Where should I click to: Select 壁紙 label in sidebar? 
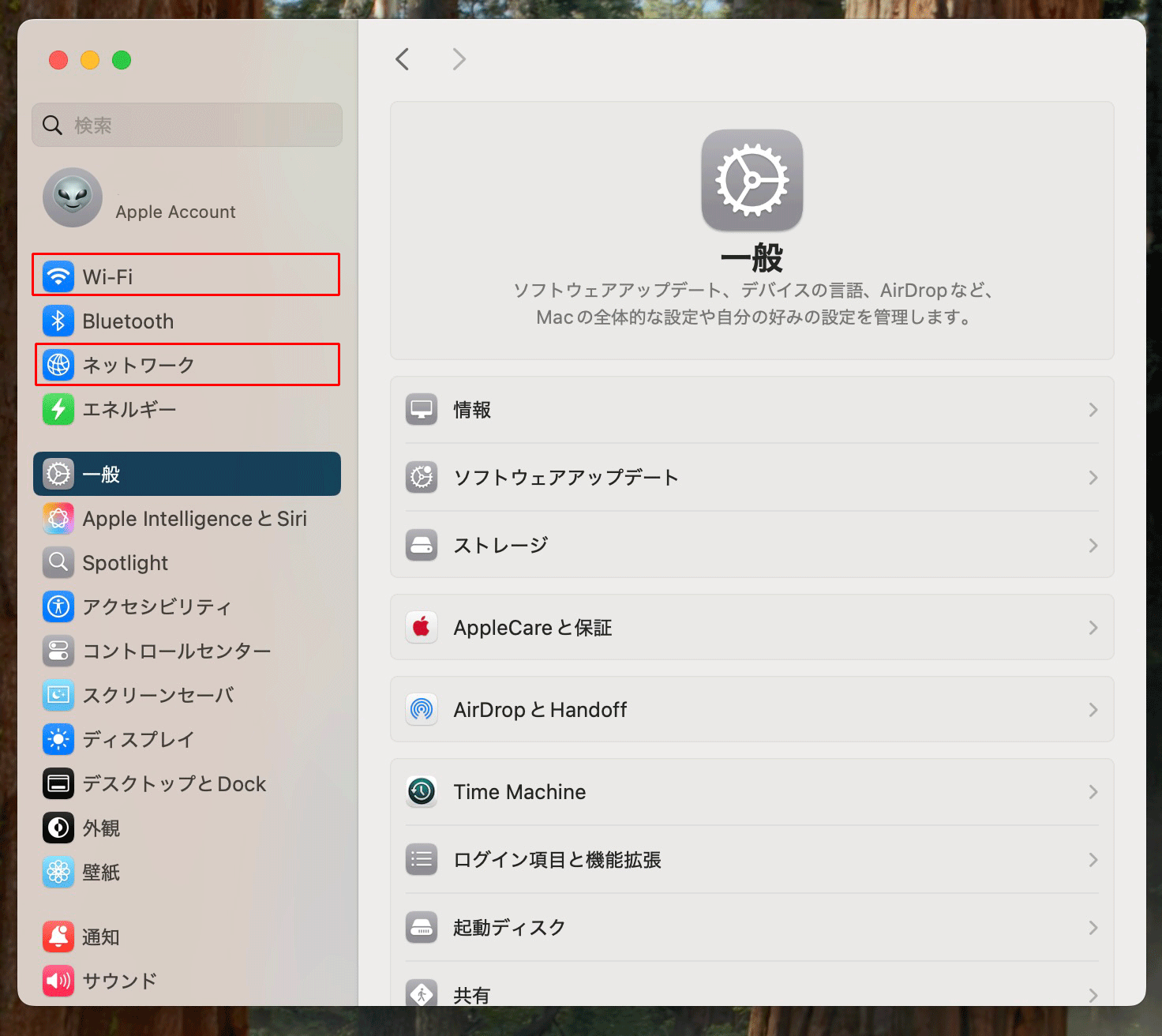point(101,872)
